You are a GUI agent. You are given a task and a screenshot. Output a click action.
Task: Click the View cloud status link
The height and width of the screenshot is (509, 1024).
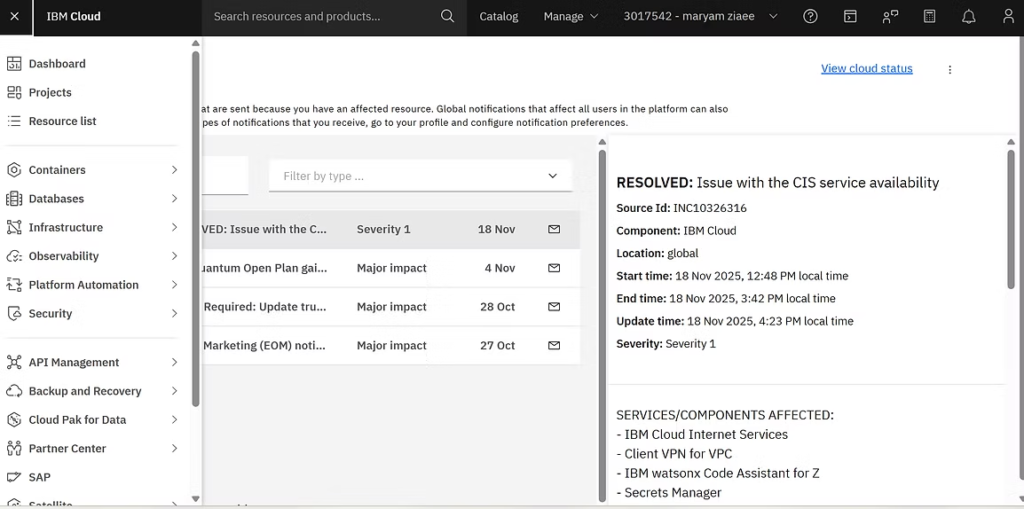(x=867, y=69)
